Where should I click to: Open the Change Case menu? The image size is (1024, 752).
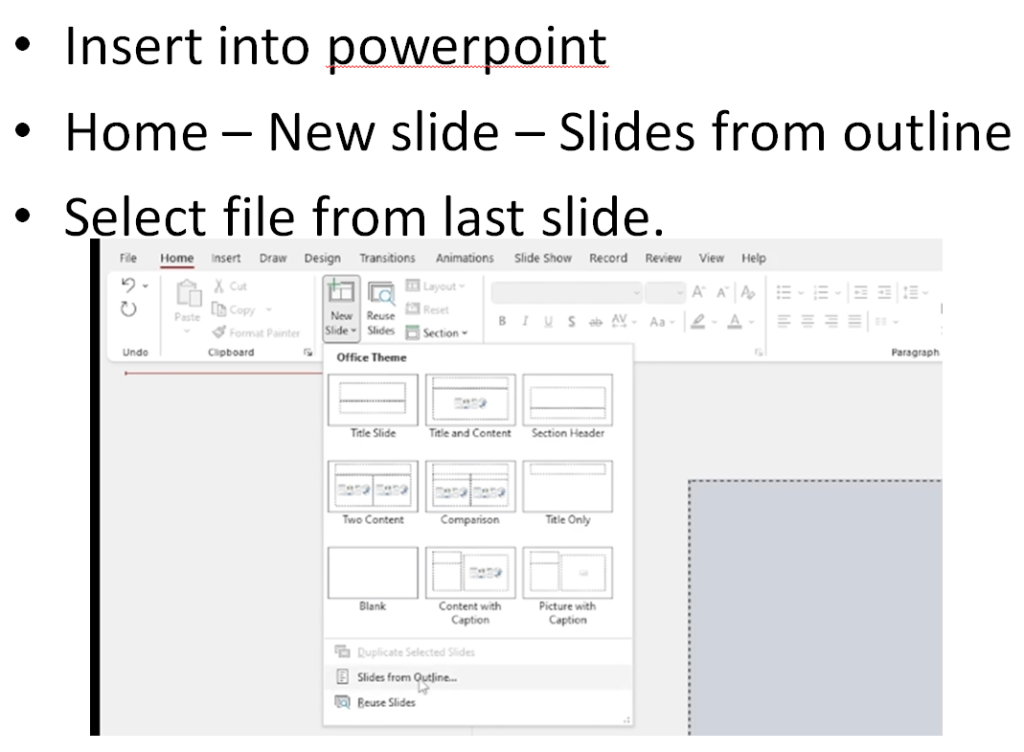661,322
